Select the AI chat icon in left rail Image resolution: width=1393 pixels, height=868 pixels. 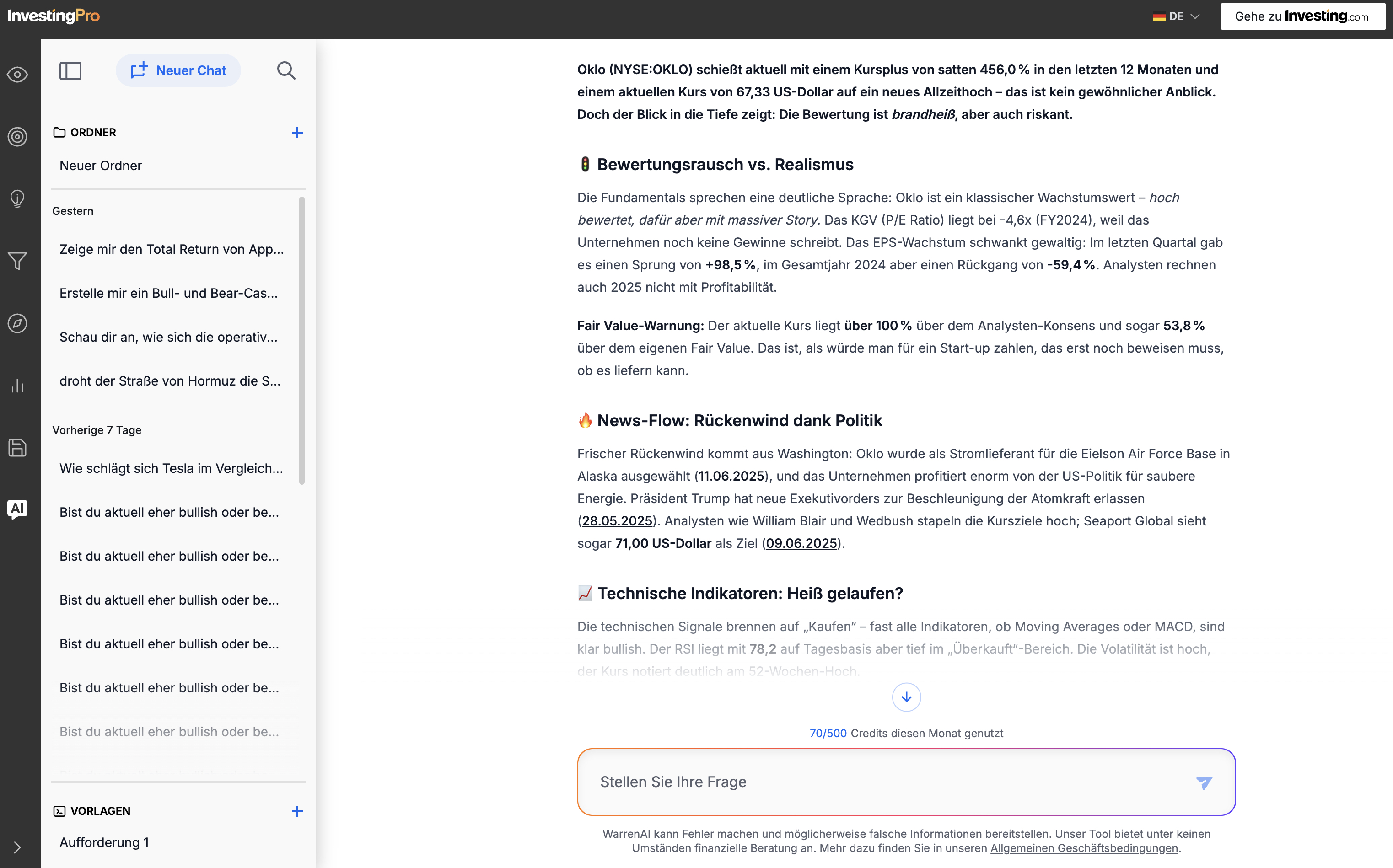[17, 509]
